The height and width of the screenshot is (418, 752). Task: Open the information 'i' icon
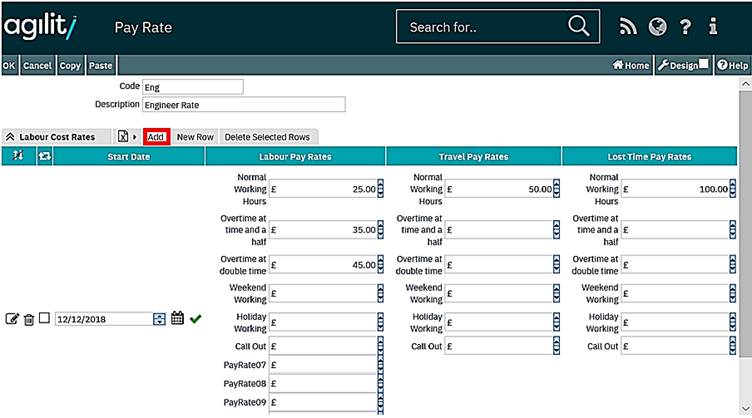[x=713, y=27]
